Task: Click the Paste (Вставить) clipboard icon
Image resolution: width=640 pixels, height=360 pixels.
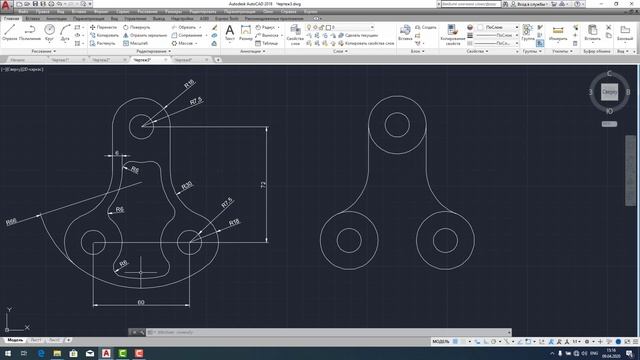Action: (x=592, y=32)
